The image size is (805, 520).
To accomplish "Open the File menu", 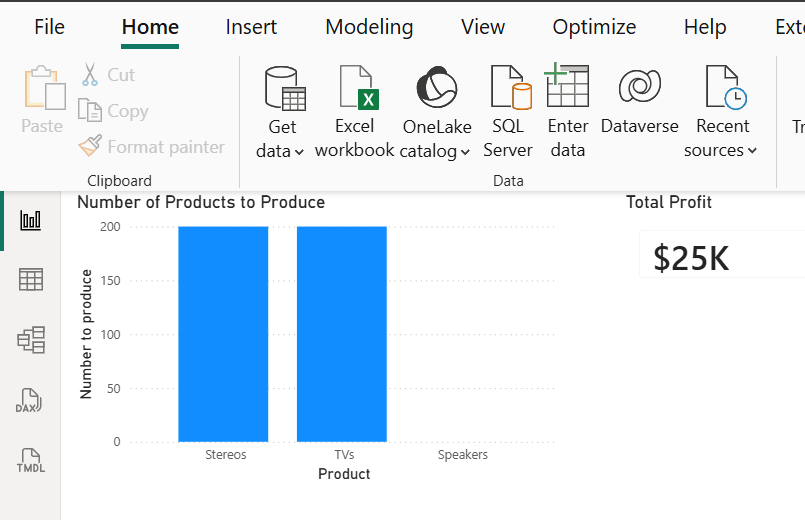I will coord(49,27).
